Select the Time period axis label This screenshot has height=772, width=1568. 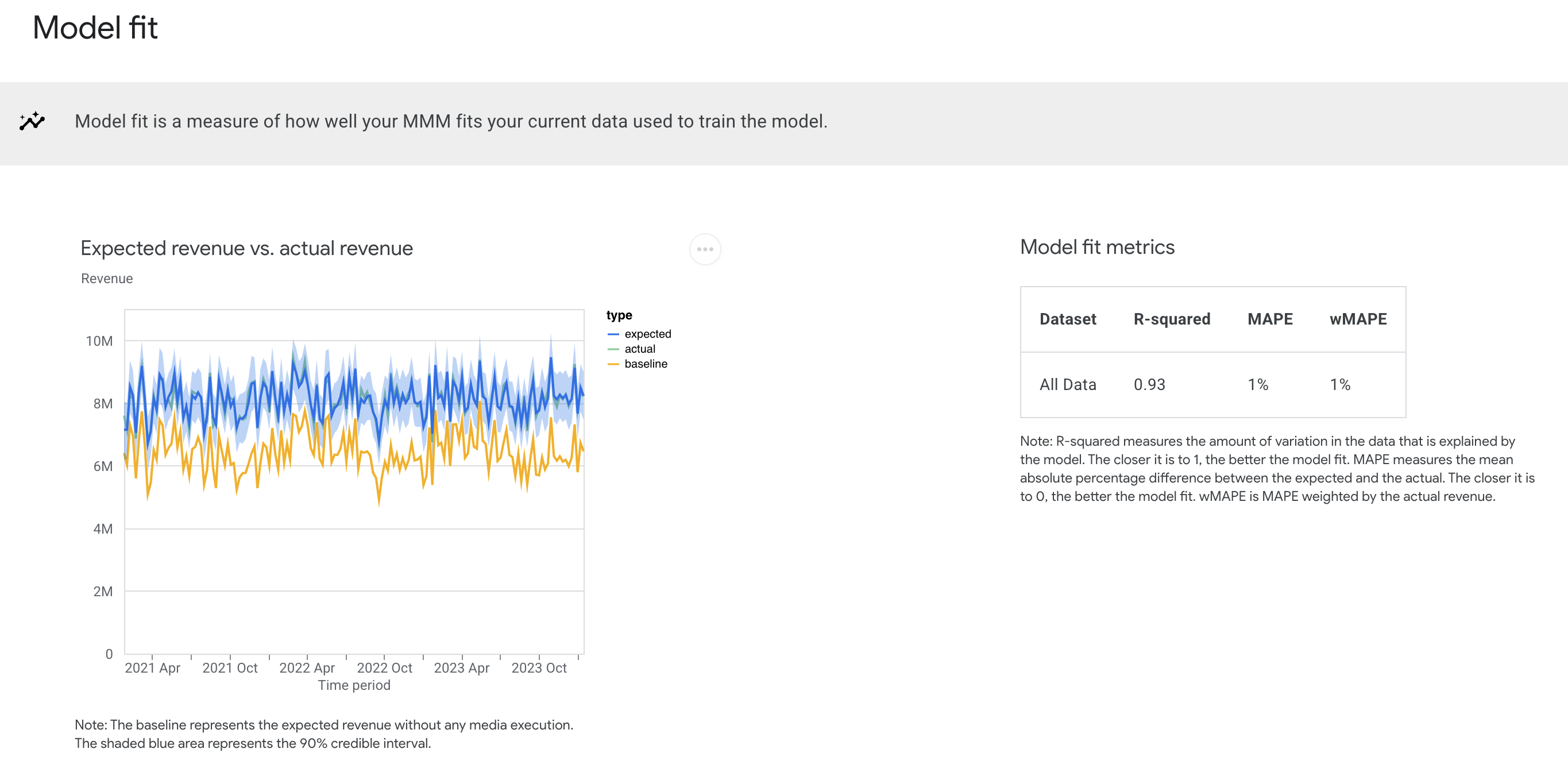[354, 684]
